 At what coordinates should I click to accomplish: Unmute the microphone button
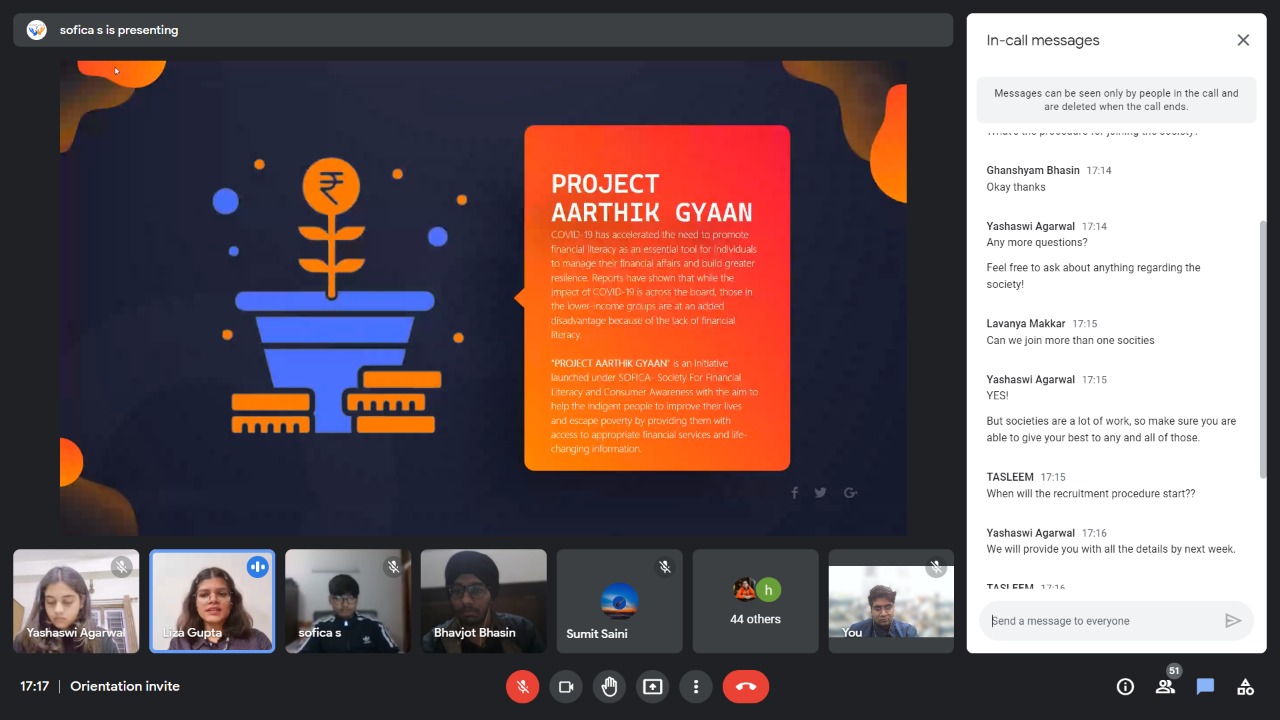click(522, 687)
